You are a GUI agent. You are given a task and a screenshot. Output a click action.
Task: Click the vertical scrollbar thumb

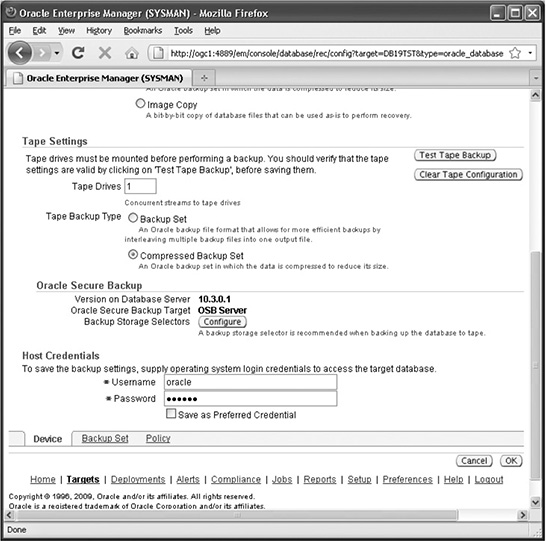535,365
